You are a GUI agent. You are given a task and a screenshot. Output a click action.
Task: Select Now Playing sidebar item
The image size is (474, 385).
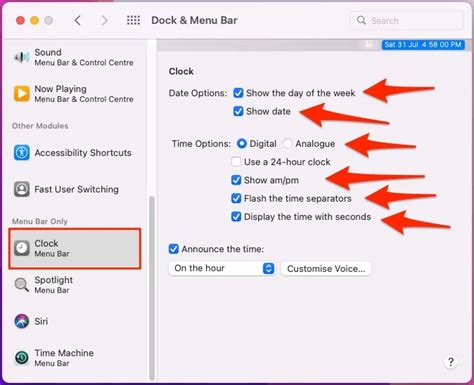click(x=75, y=94)
